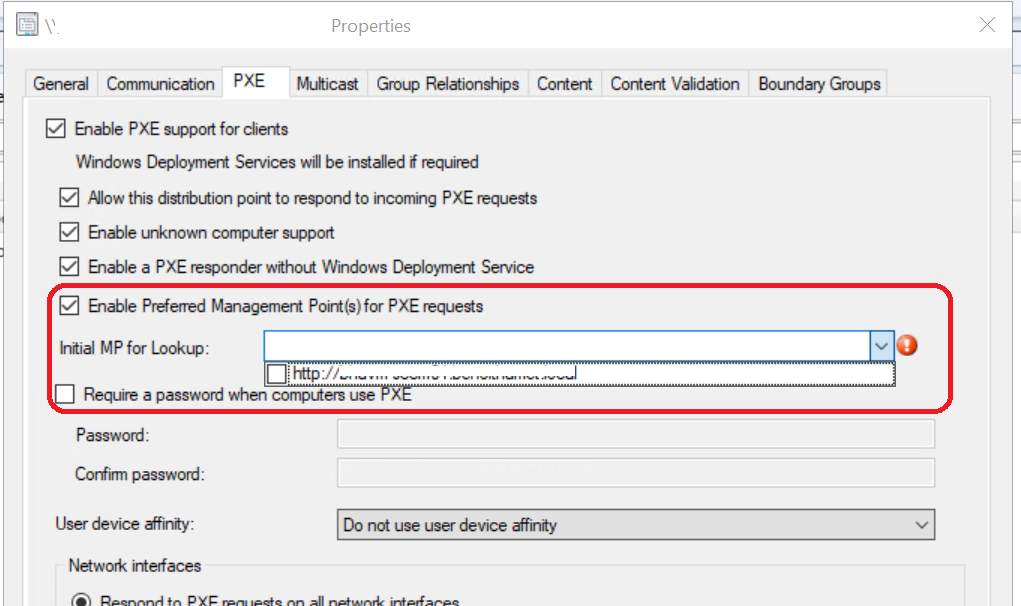The image size is (1021, 606).
Task: Select the Boundary Groups tab
Action: tap(819, 84)
